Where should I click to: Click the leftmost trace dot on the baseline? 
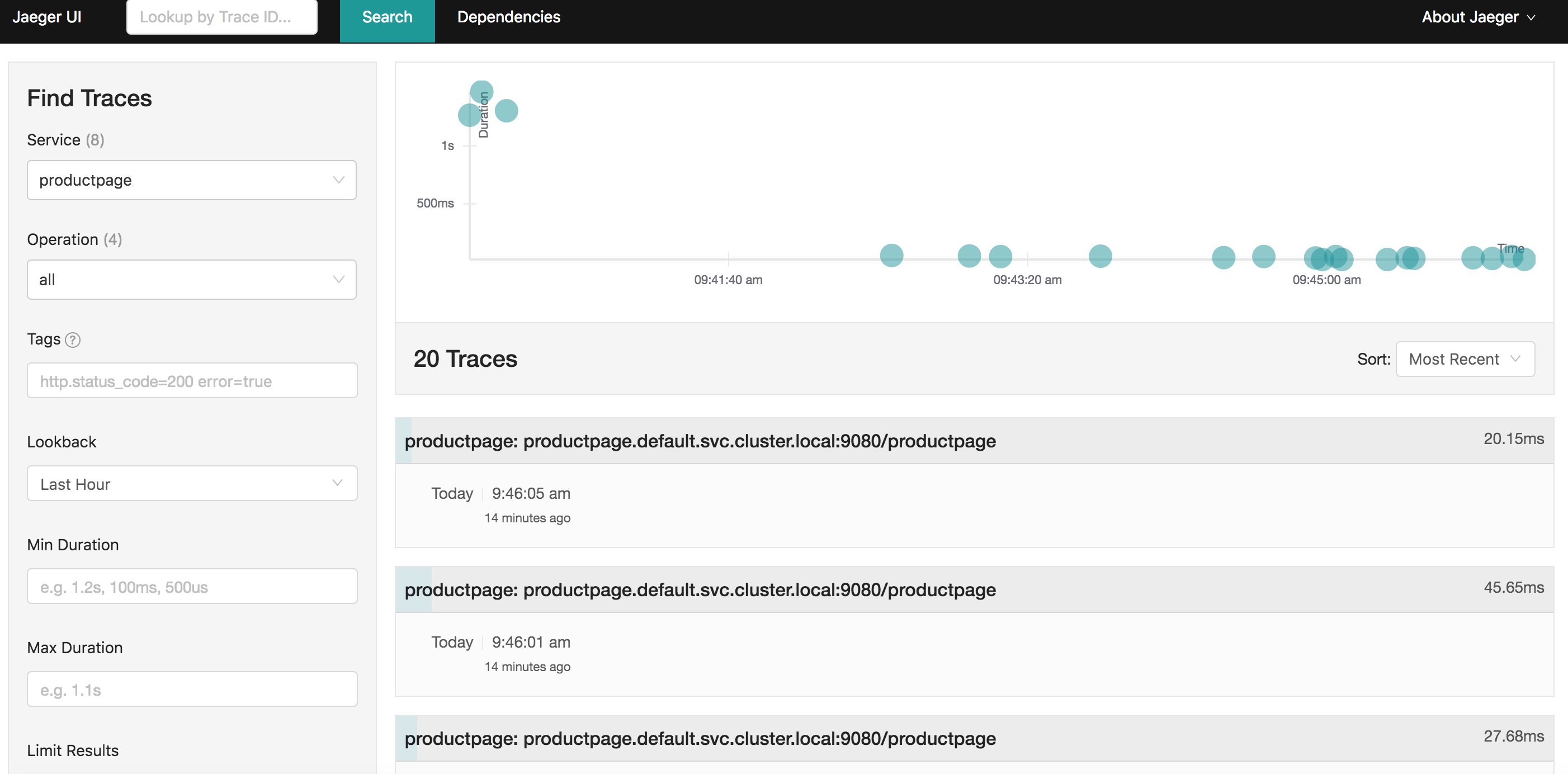coord(892,255)
